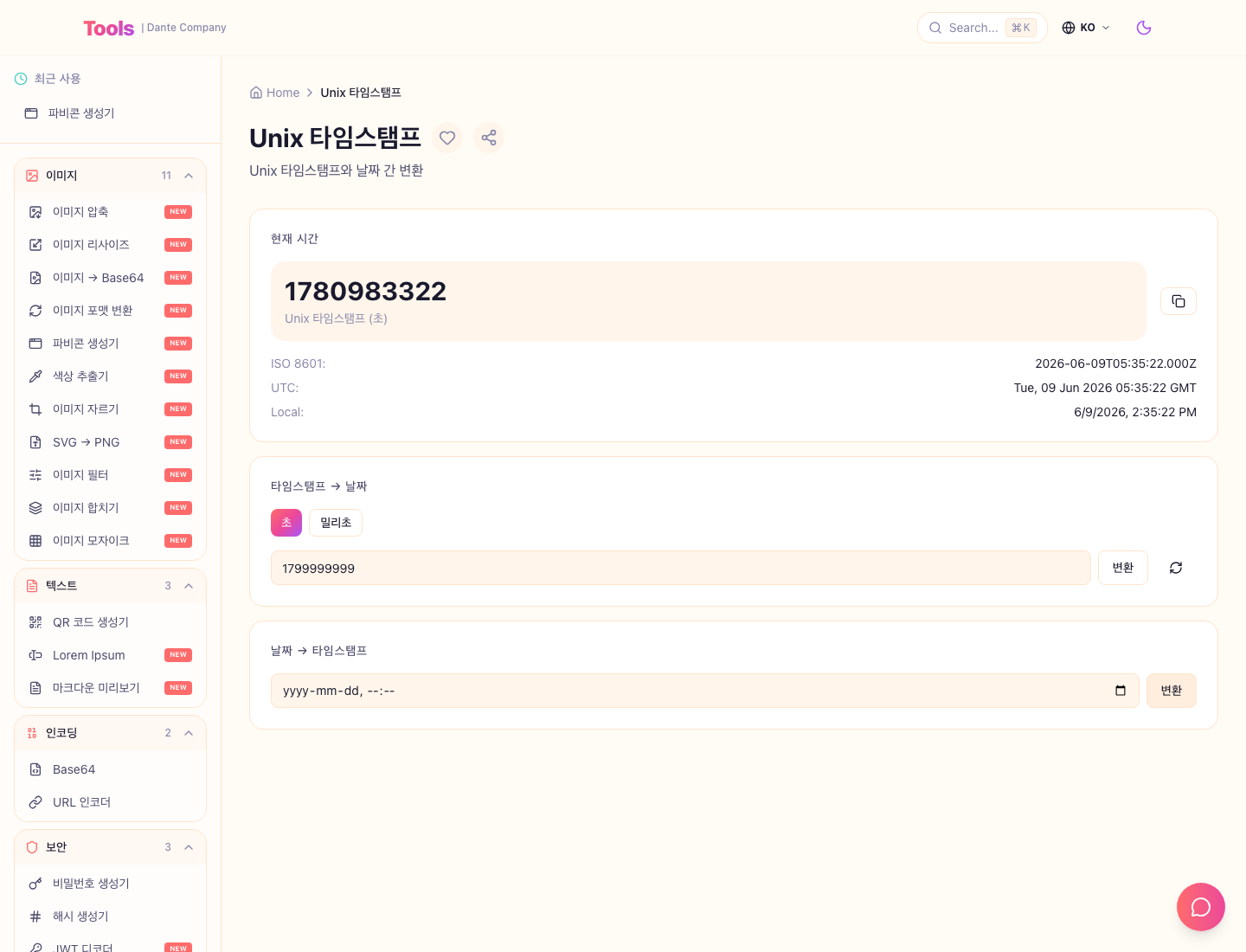The image size is (1246, 952).
Task: Click the SVG → PNG file icon
Action: pos(35,442)
